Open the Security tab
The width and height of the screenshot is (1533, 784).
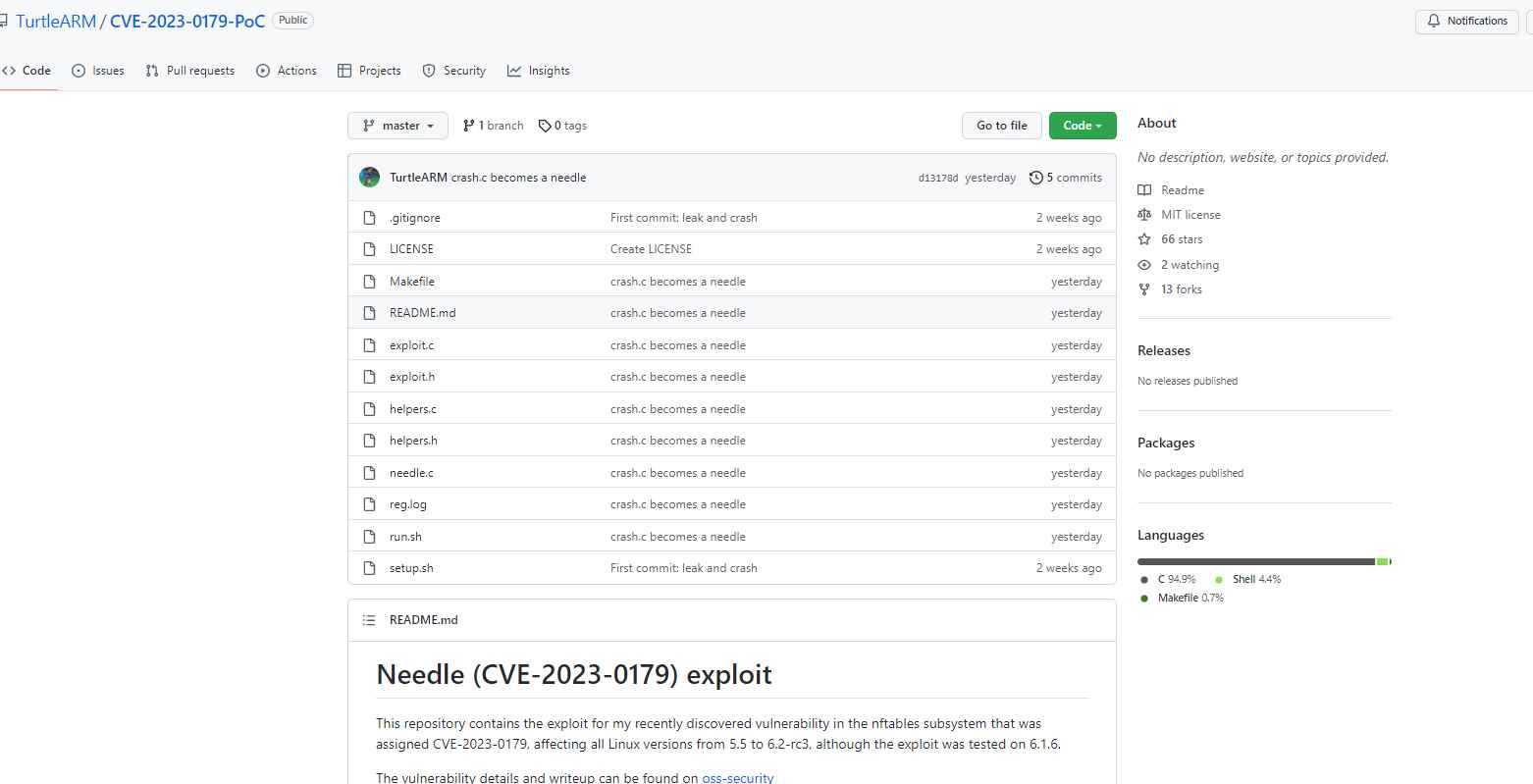pyautogui.click(x=454, y=71)
